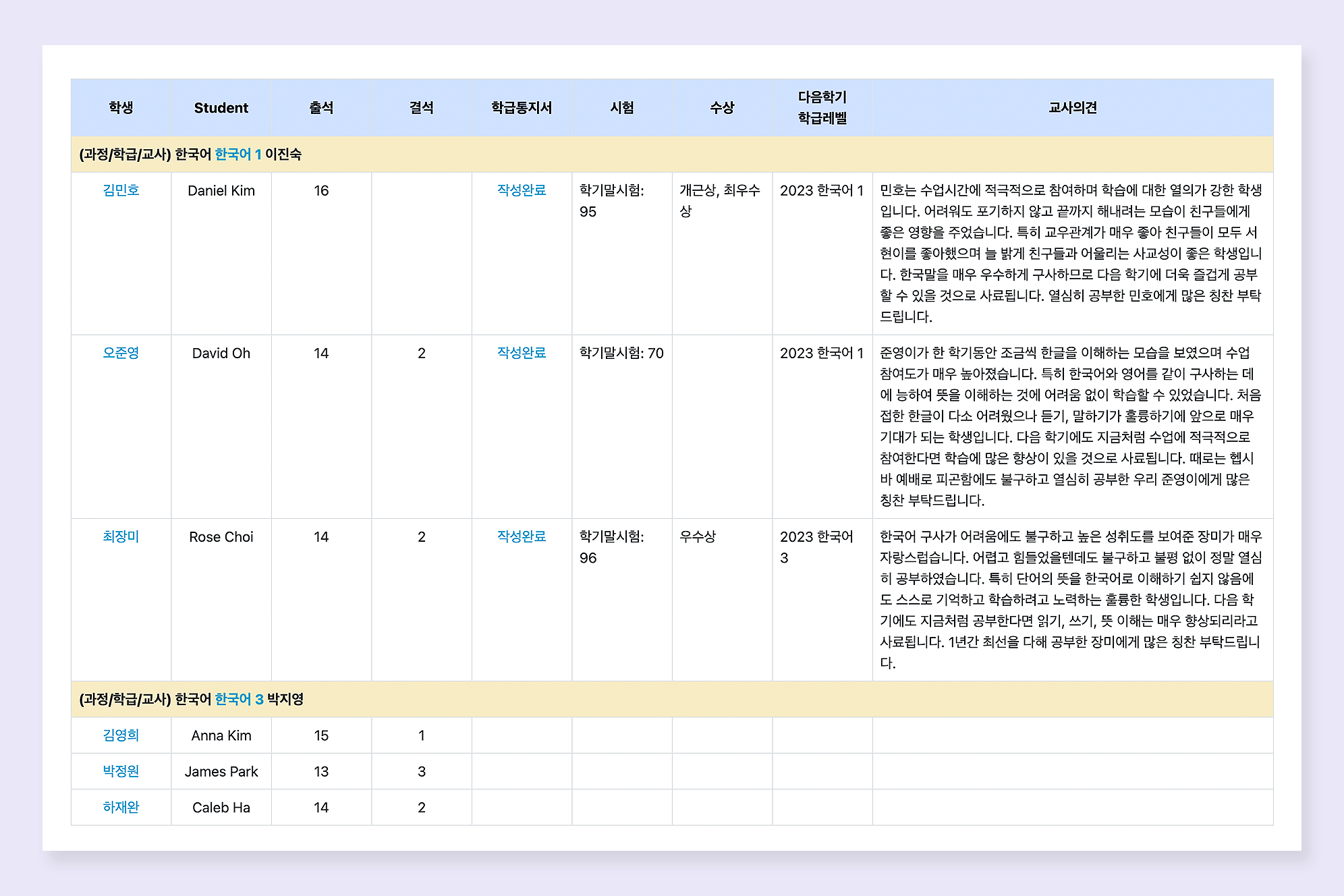Click the 다음학기 학급레벨 column header
1344x896 pixels.
pyautogui.click(x=822, y=108)
